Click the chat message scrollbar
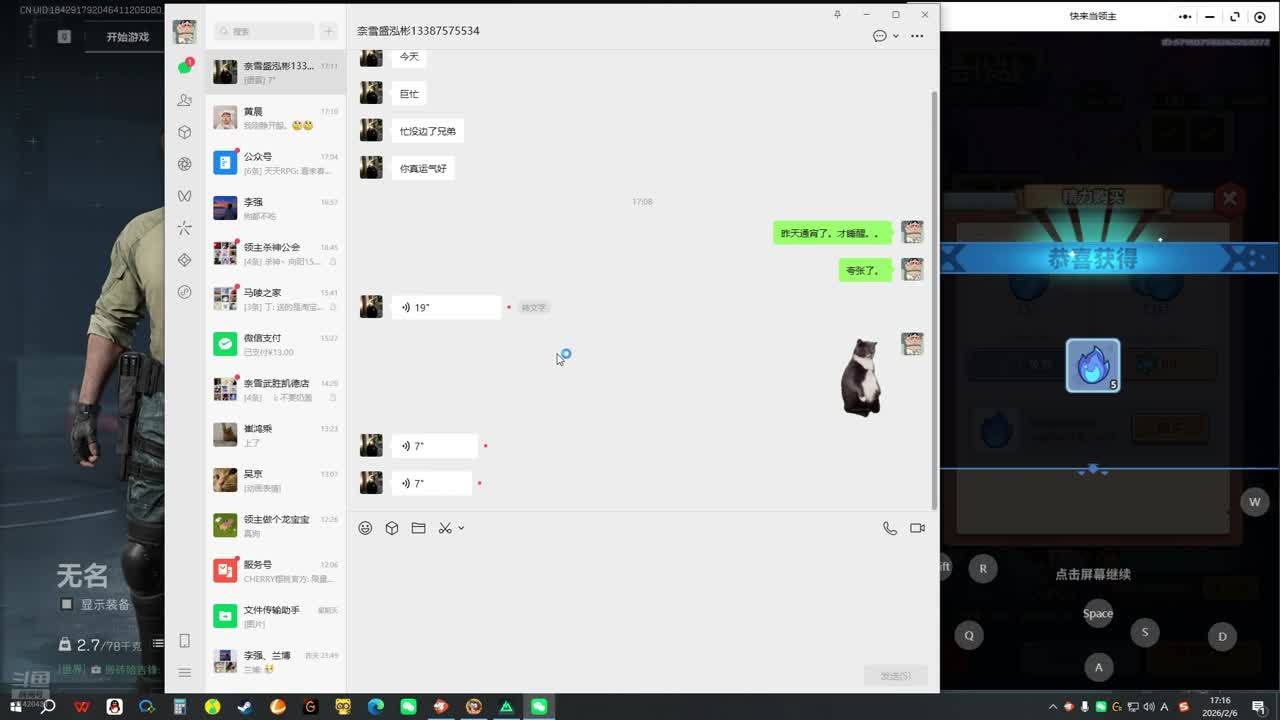This screenshot has height=720, width=1280. pos(935,300)
